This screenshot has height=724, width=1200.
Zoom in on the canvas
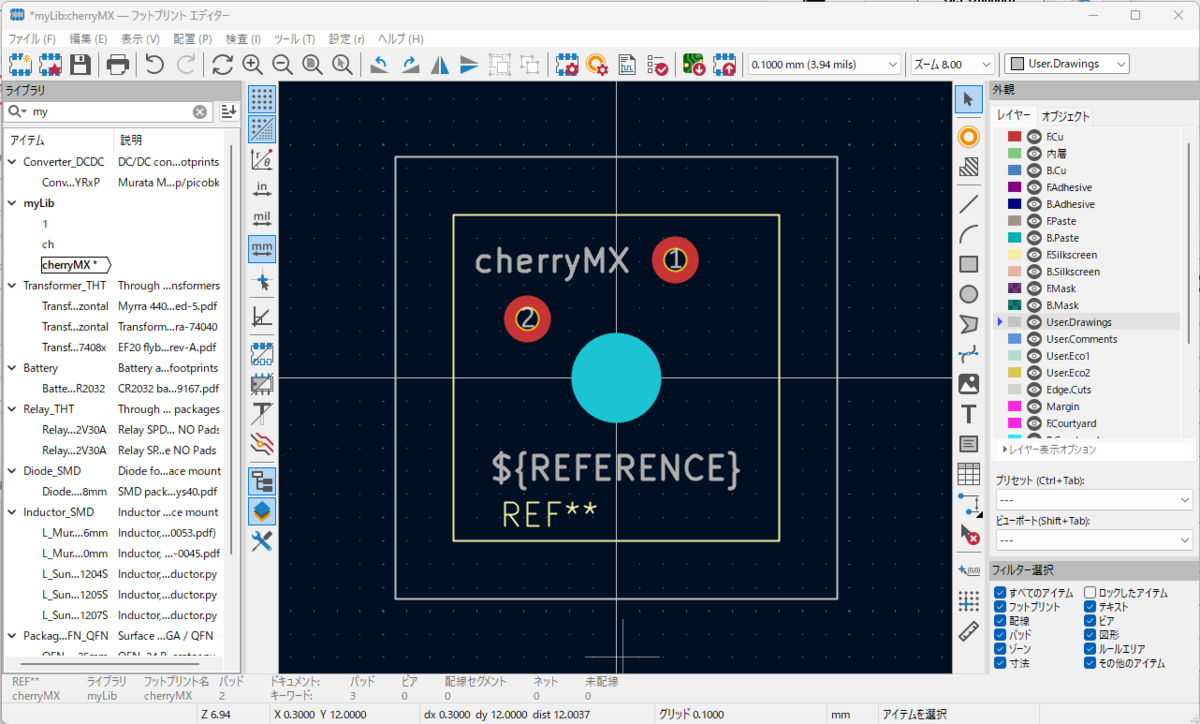coord(252,65)
